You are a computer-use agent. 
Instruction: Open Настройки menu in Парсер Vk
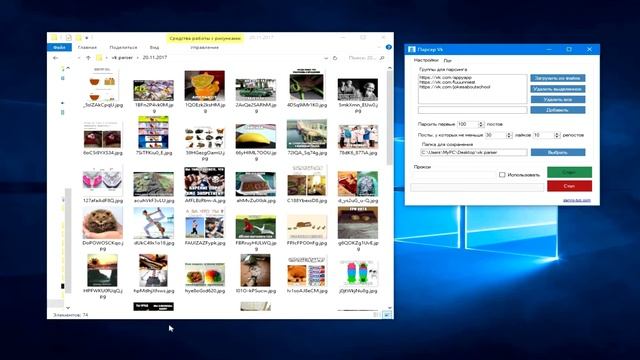tap(426, 60)
